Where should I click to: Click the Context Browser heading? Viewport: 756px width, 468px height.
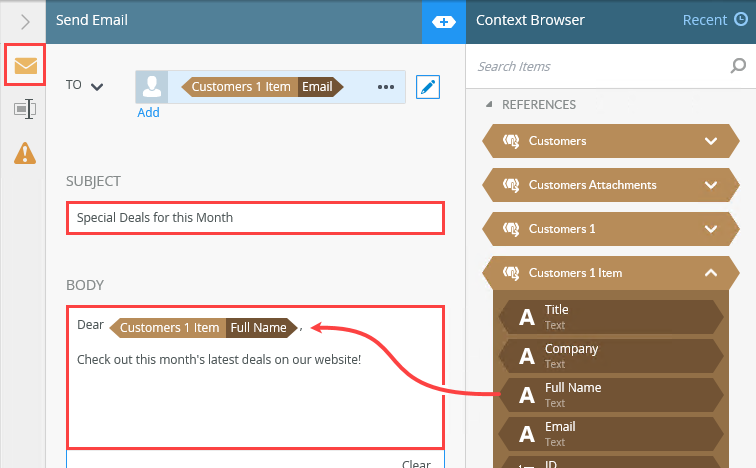pyautogui.click(x=530, y=20)
